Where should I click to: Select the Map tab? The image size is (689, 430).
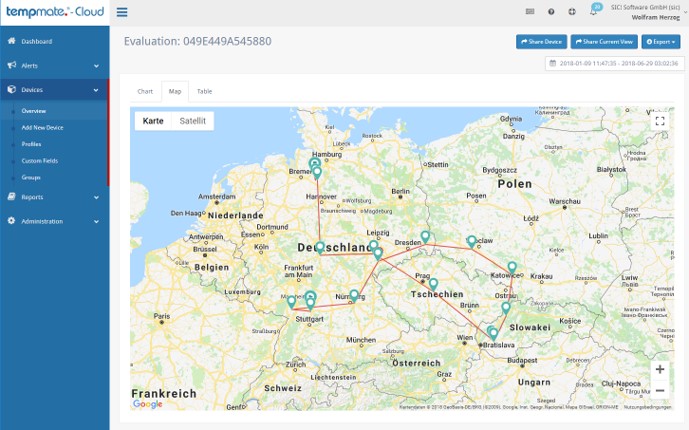pos(175,91)
